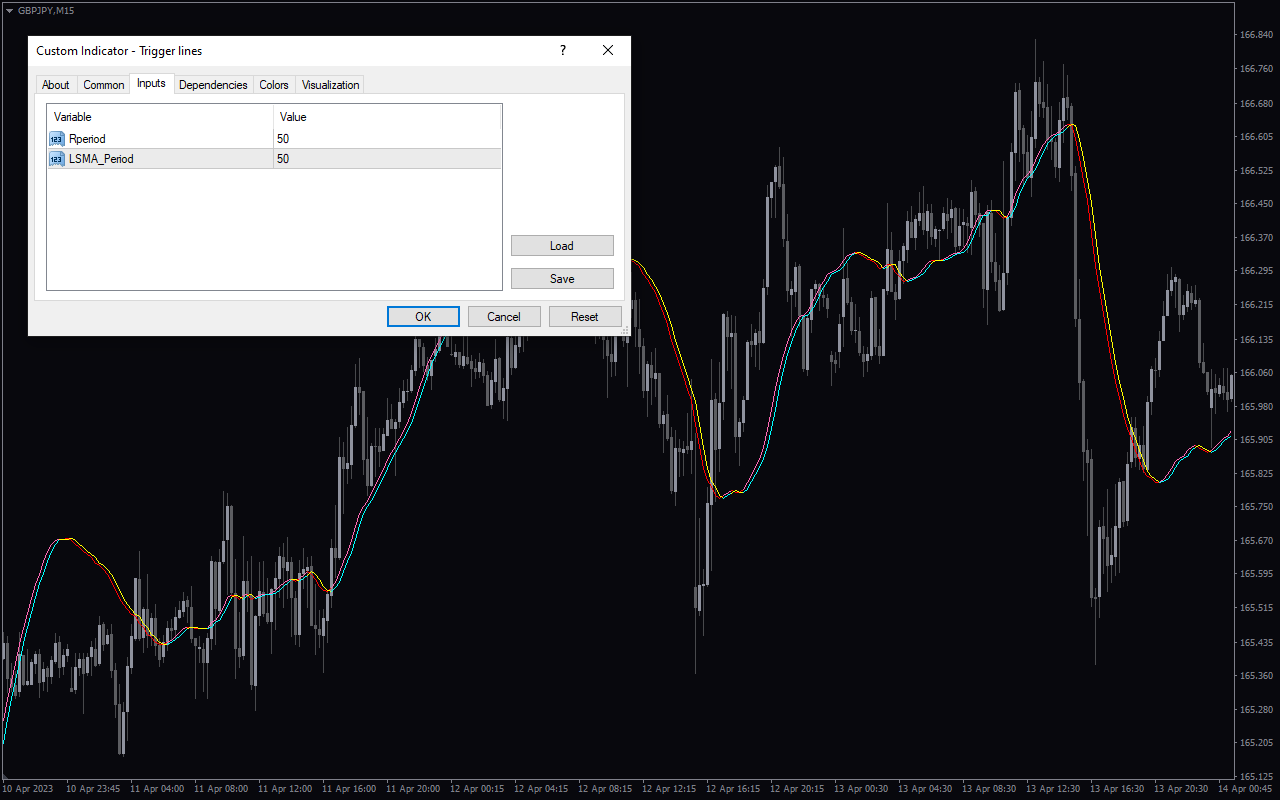The height and width of the screenshot is (800, 1280).
Task: Close the Trigger lines dialog
Action: [x=607, y=50]
